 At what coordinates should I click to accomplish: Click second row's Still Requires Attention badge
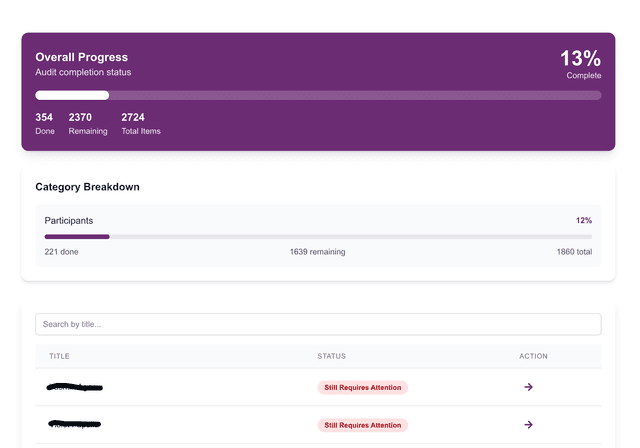click(x=363, y=425)
